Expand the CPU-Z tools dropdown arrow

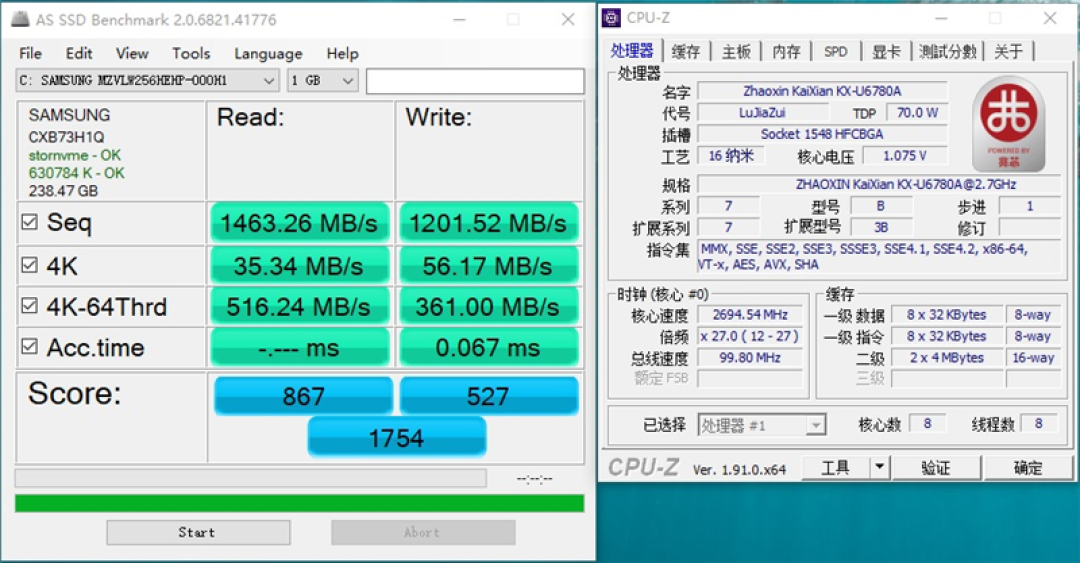click(880, 467)
